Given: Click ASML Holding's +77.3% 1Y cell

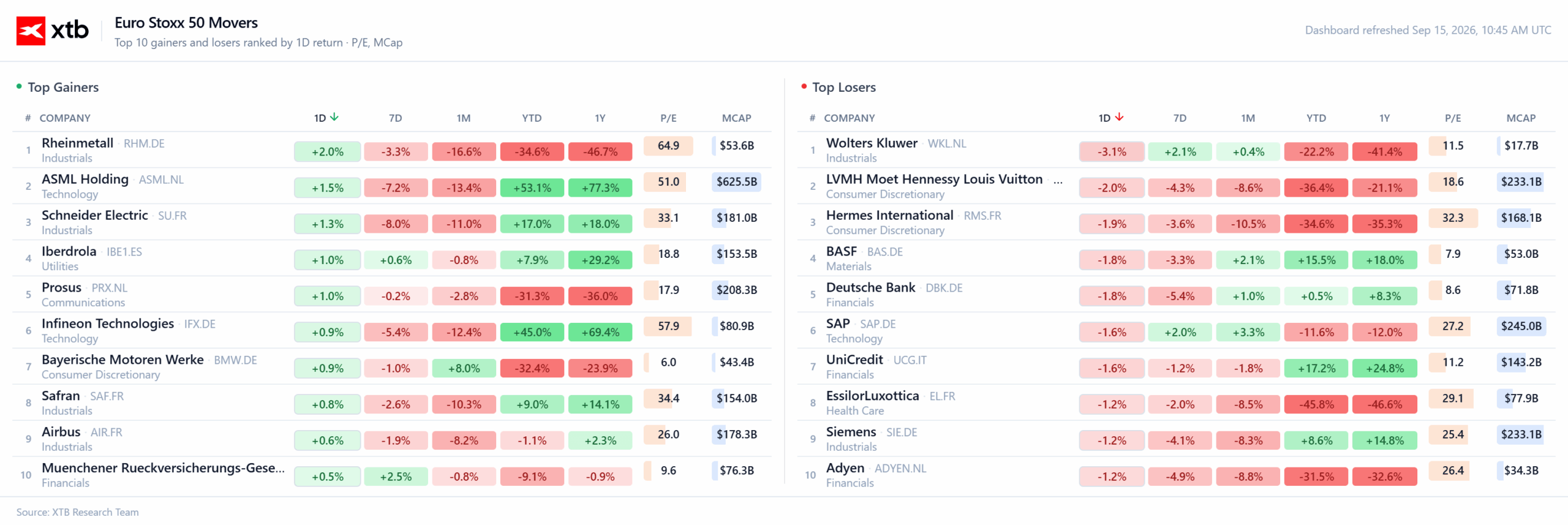Looking at the screenshot, I should [x=600, y=187].
